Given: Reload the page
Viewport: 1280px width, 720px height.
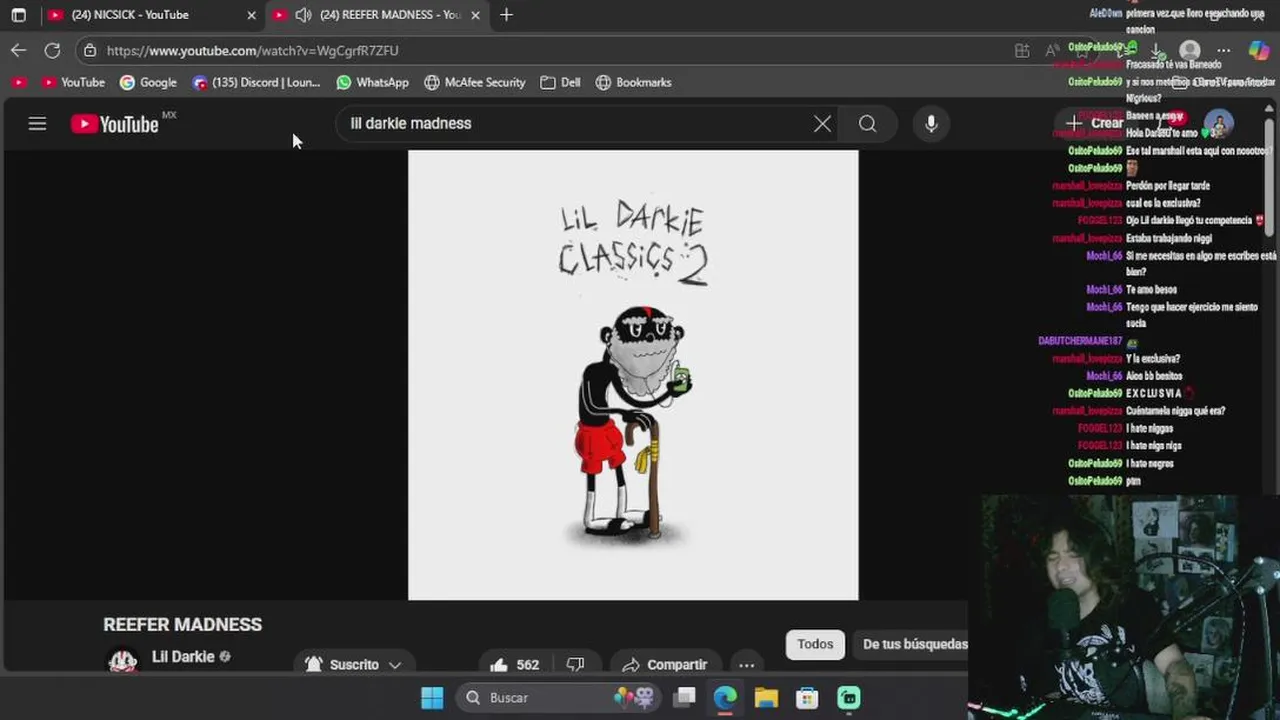Looking at the screenshot, I should [x=52, y=50].
